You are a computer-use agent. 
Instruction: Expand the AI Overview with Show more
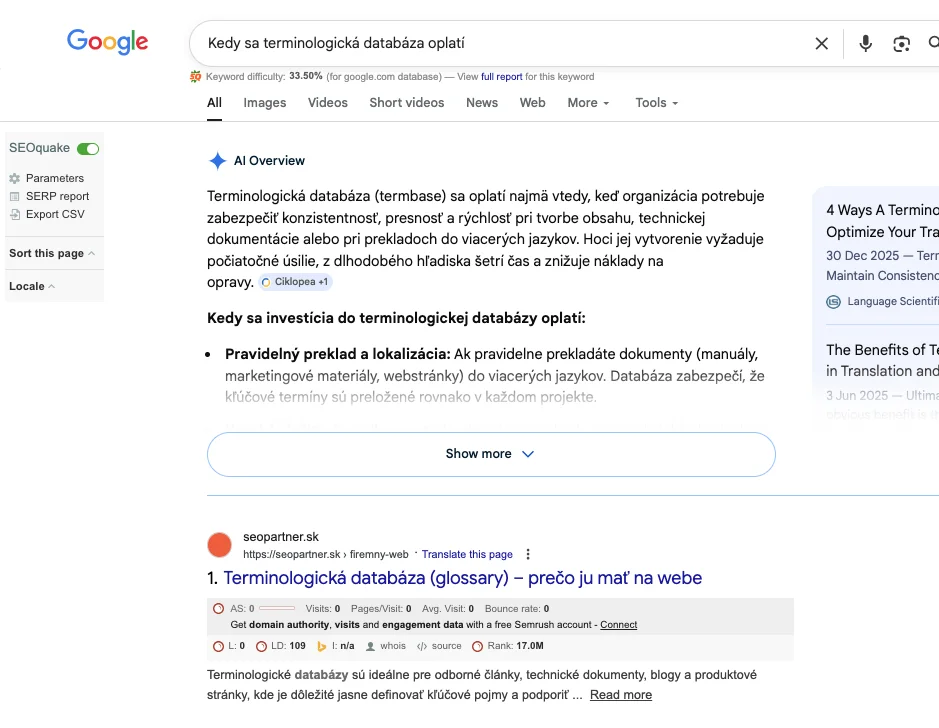tap(491, 454)
